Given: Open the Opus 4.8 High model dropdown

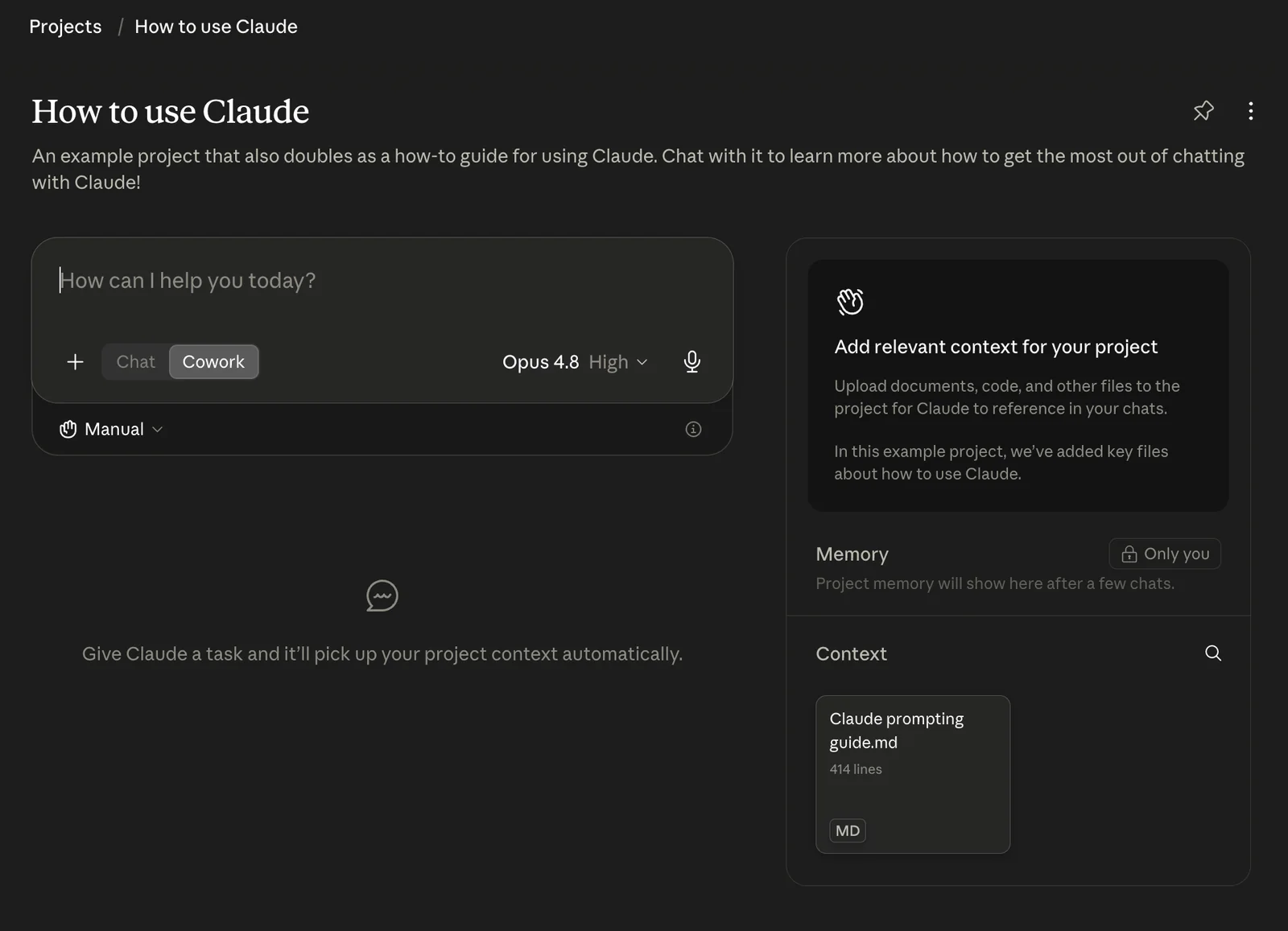Looking at the screenshot, I should click(575, 362).
